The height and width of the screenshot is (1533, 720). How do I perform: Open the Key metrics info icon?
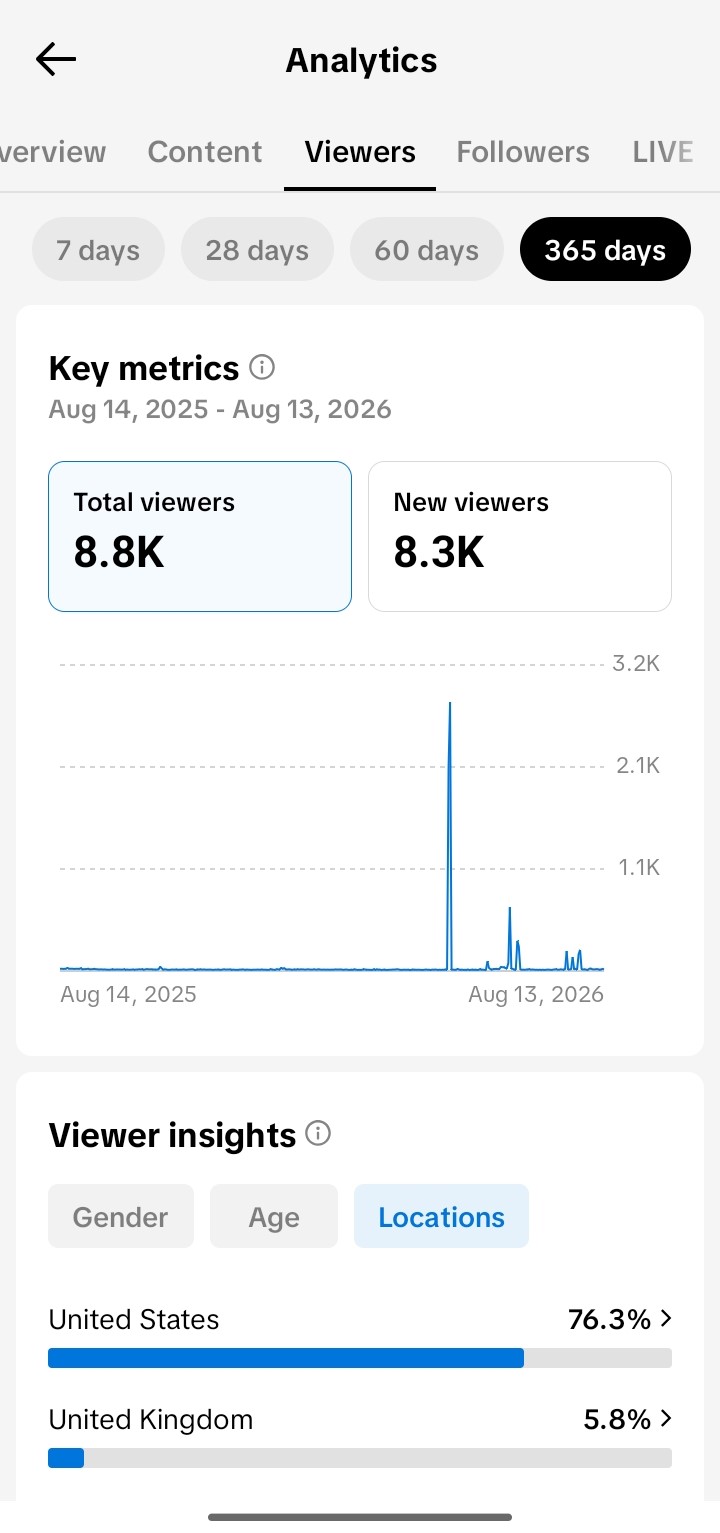pos(262,368)
